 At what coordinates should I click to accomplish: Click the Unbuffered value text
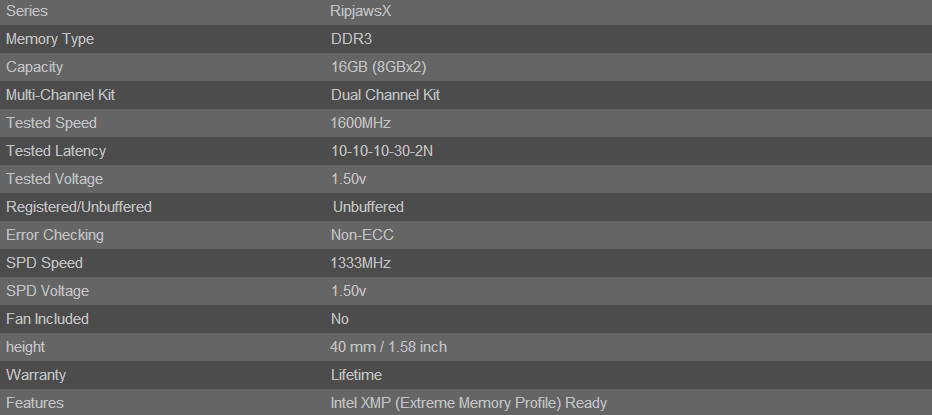368,207
